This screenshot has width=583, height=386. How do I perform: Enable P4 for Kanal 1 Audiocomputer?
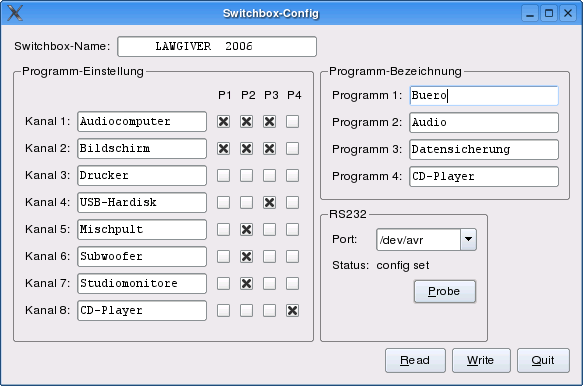(x=293, y=122)
